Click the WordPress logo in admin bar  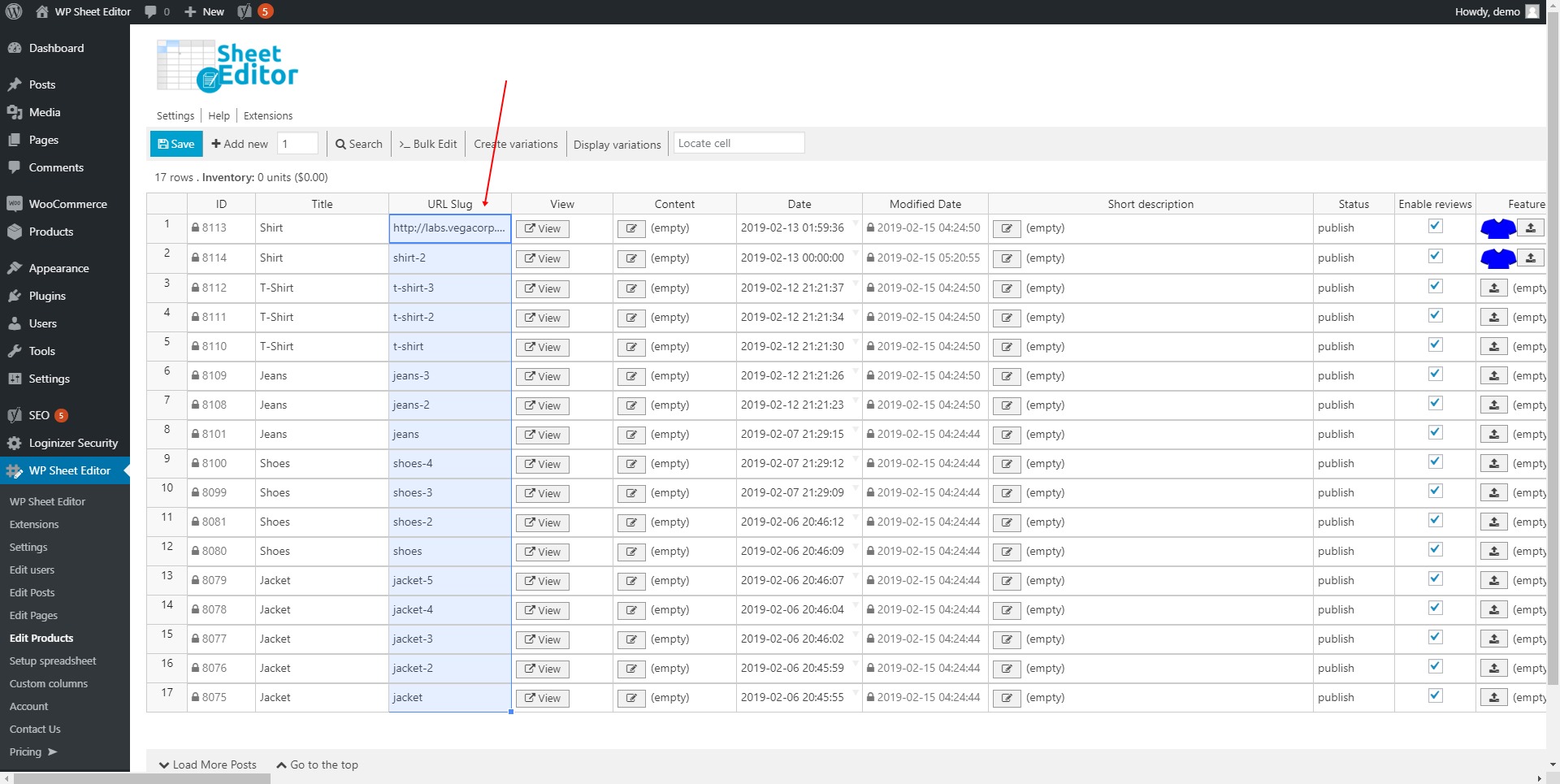(x=14, y=11)
